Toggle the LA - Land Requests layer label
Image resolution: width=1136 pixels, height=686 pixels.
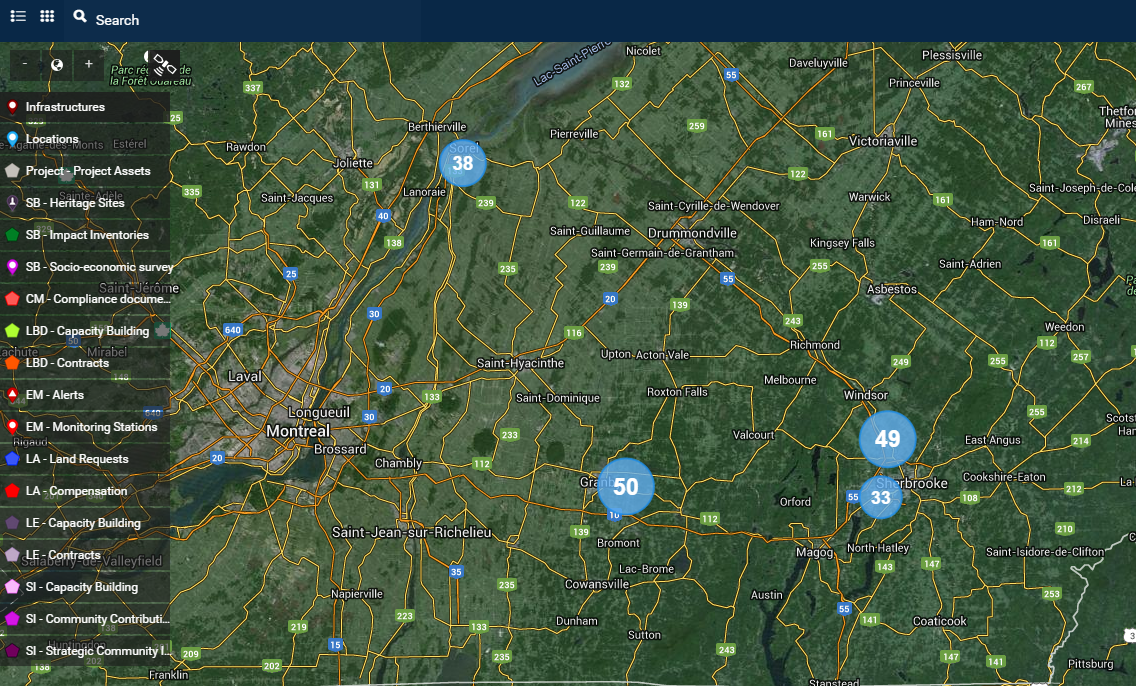77,459
